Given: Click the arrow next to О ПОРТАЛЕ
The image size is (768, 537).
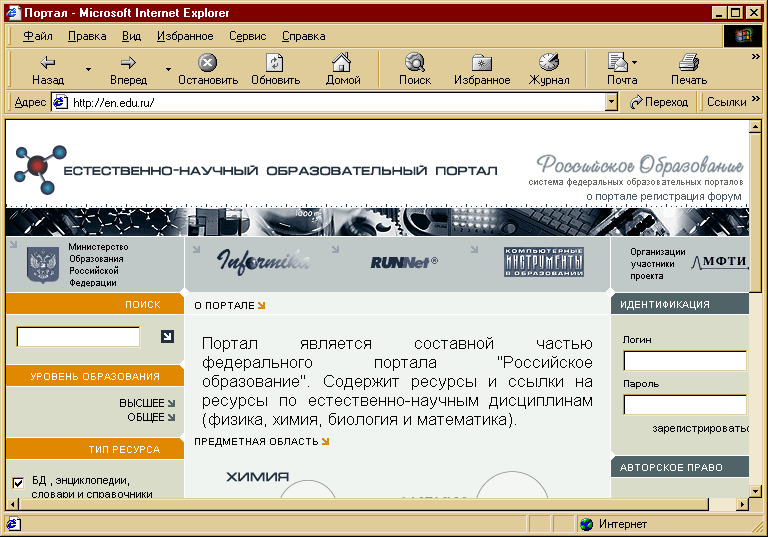Looking at the screenshot, I should [262, 306].
